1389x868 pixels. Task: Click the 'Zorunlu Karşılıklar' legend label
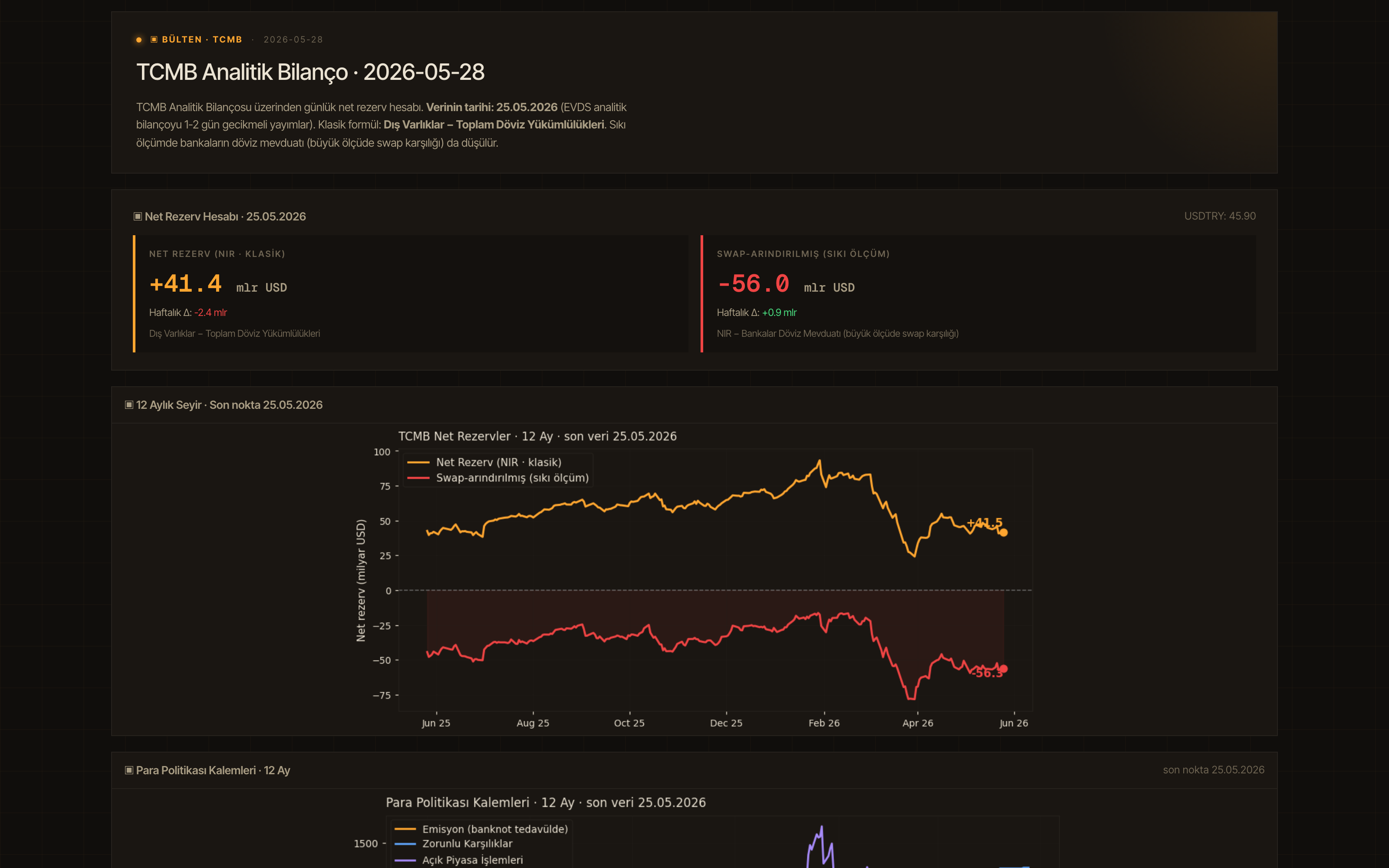click(x=467, y=844)
